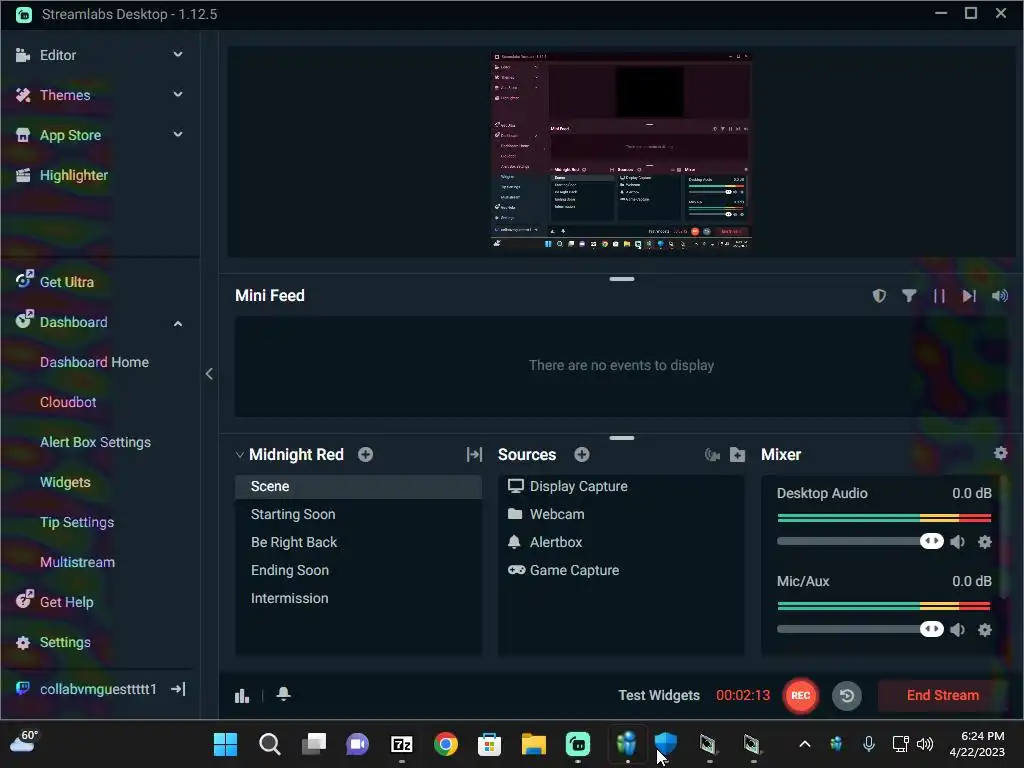Add a new scene
The width and height of the screenshot is (1024, 768).
tap(366, 455)
